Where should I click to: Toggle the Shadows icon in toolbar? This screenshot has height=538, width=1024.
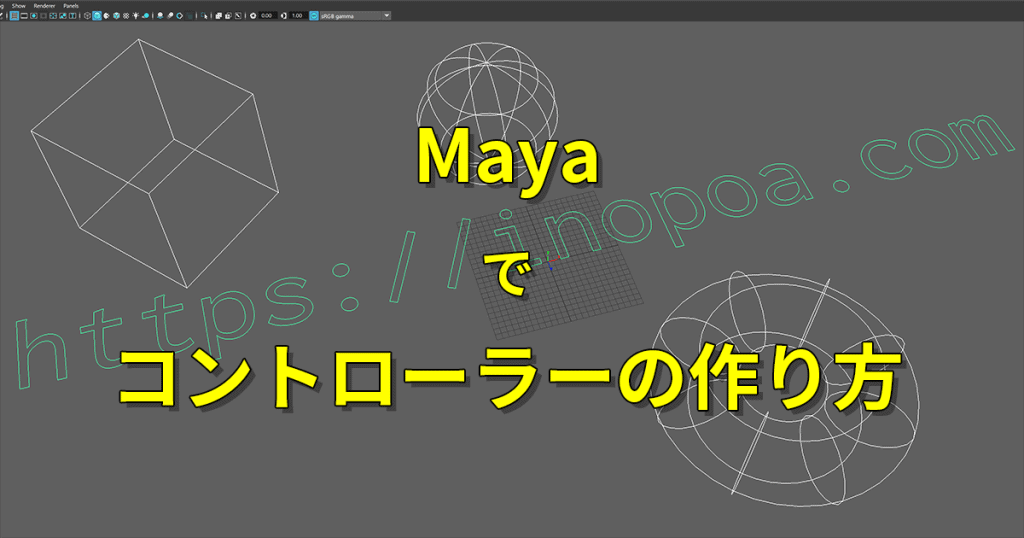(146, 16)
